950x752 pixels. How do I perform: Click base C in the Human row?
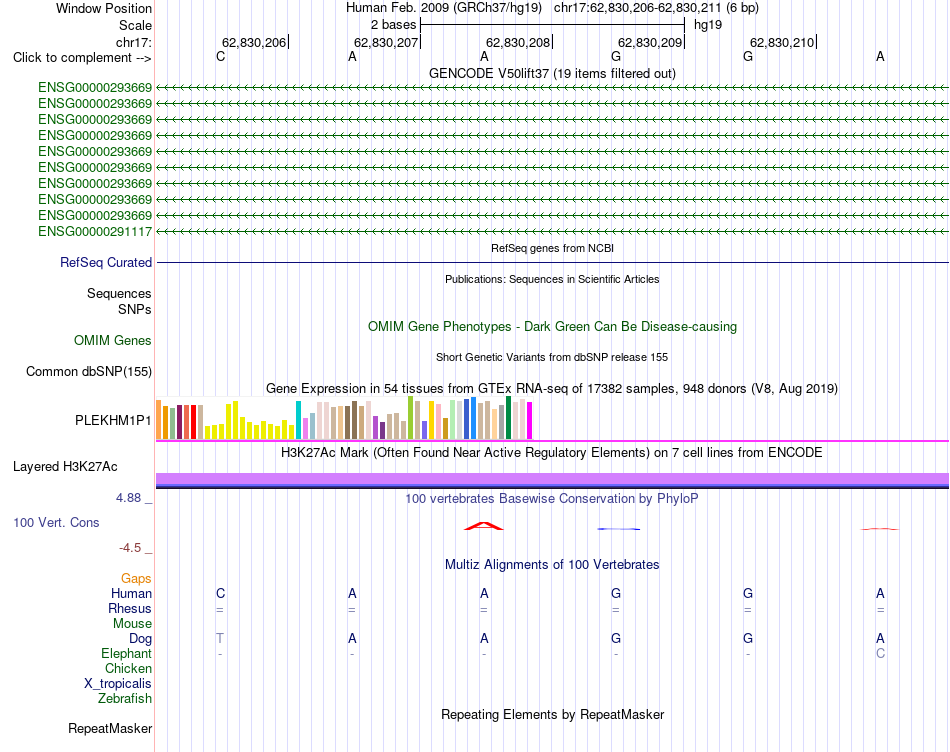tap(221, 593)
